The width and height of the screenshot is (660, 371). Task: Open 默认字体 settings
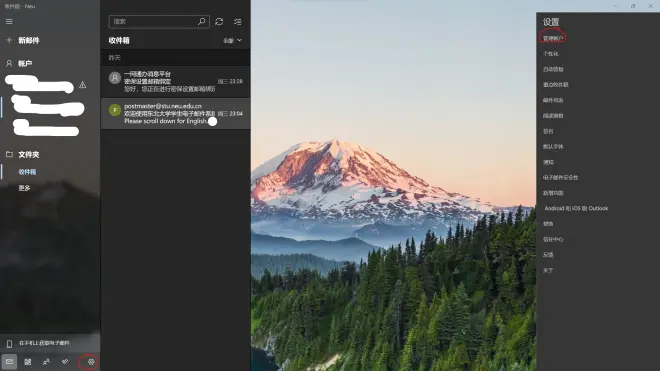coord(553,147)
